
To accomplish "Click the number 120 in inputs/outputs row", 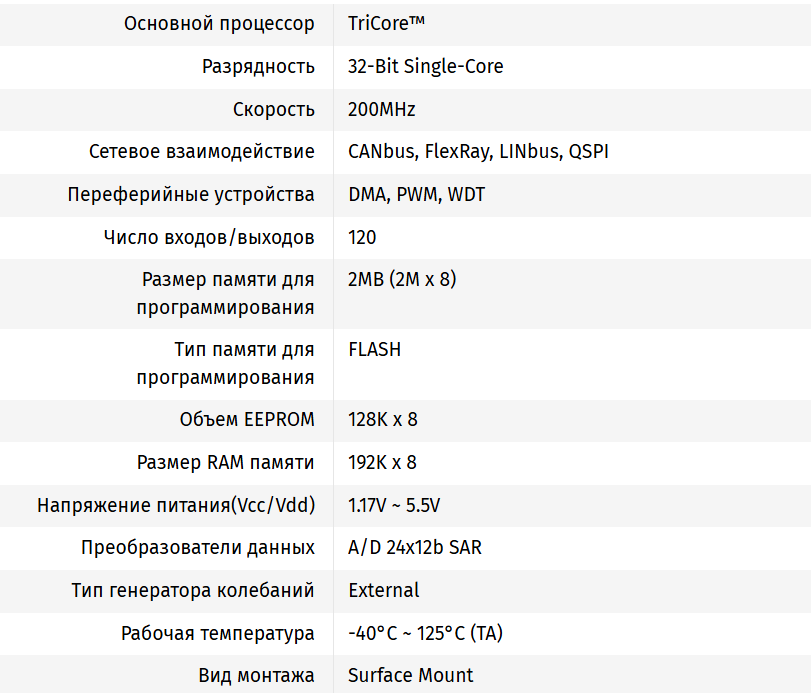I will [x=362, y=237].
